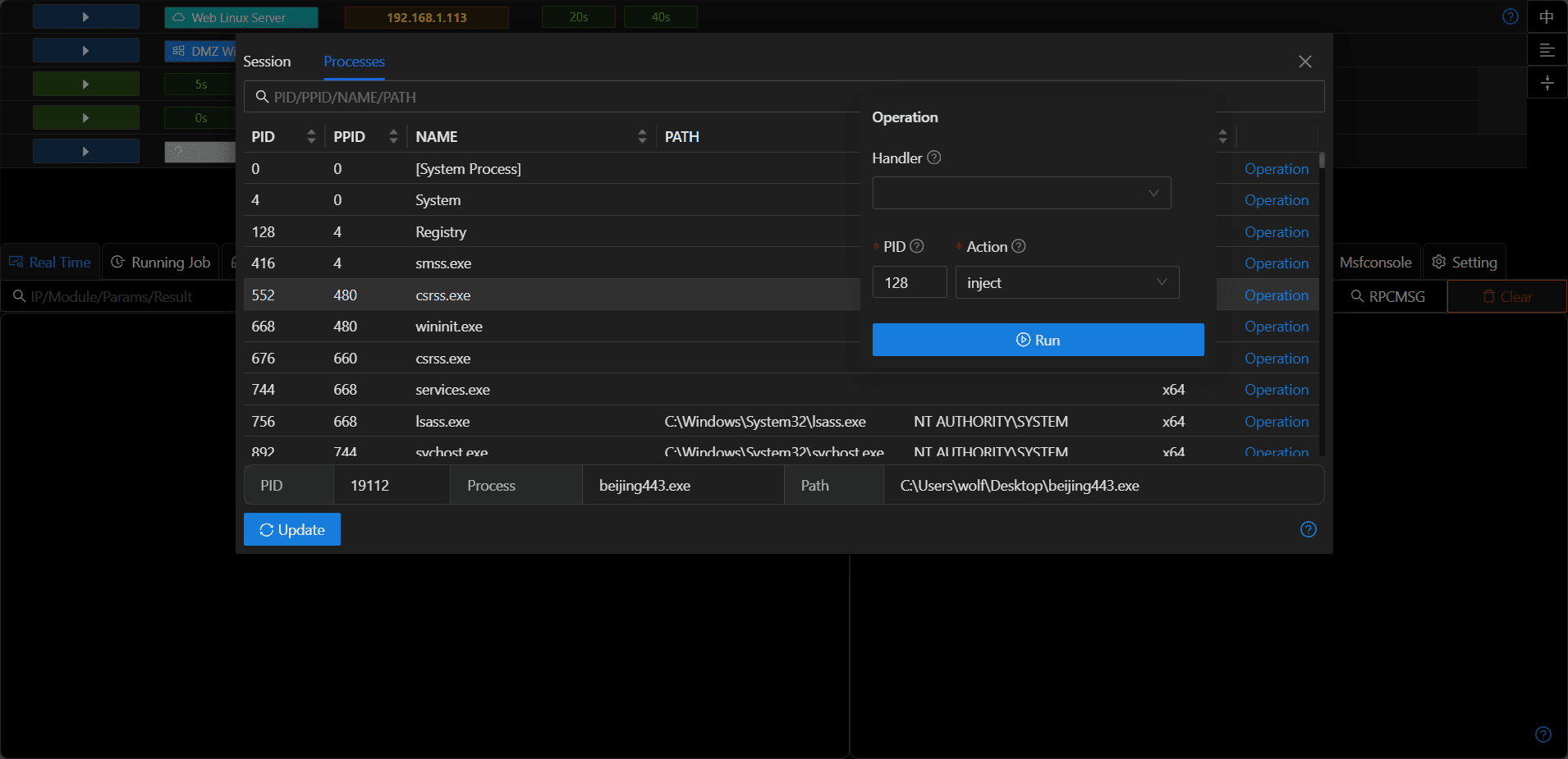The width and height of the screenshot is (1568, 759).
Task: Update the process list
Action: pos(292,529)
